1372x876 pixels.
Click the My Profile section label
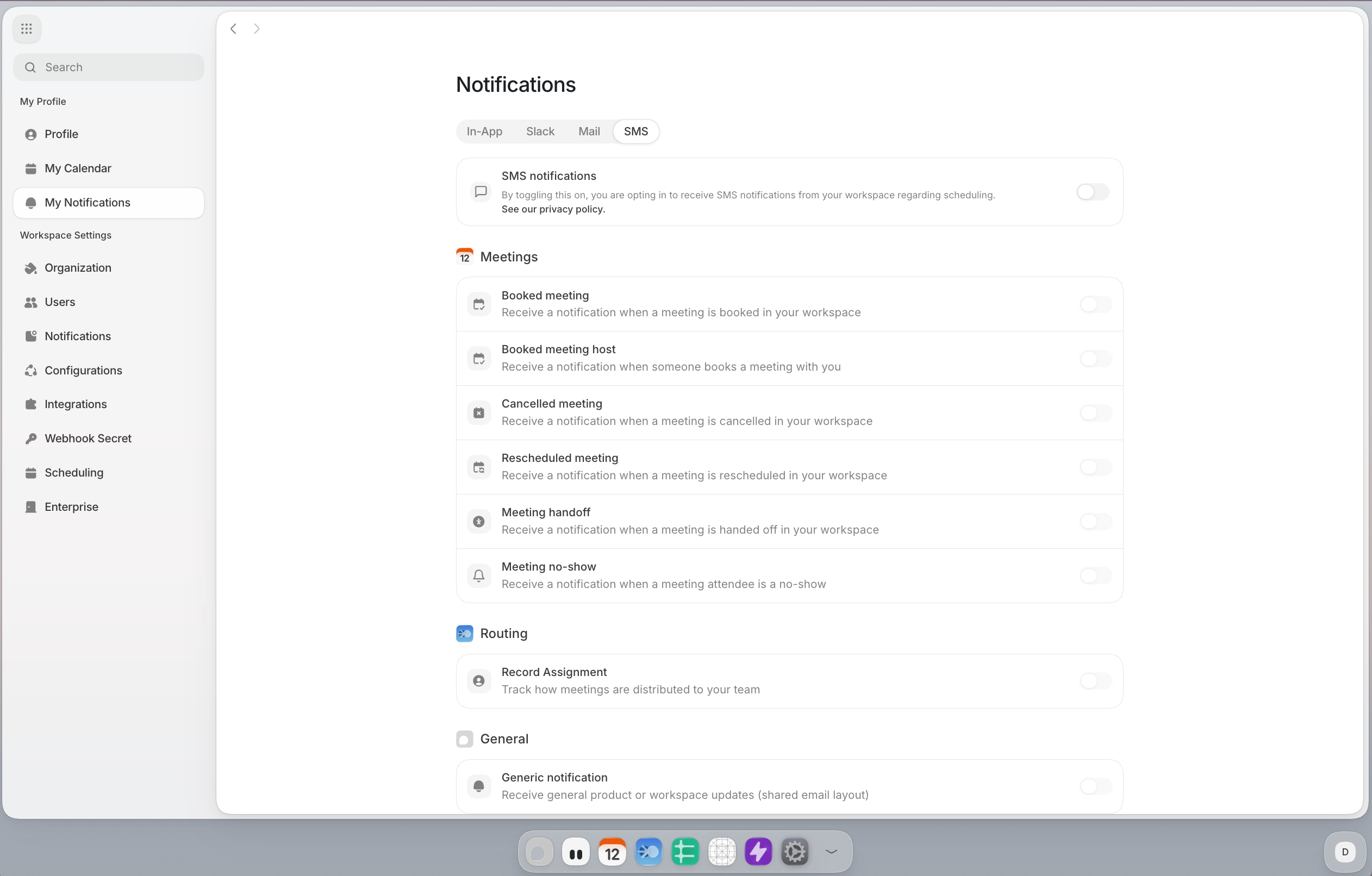point(43,102)
